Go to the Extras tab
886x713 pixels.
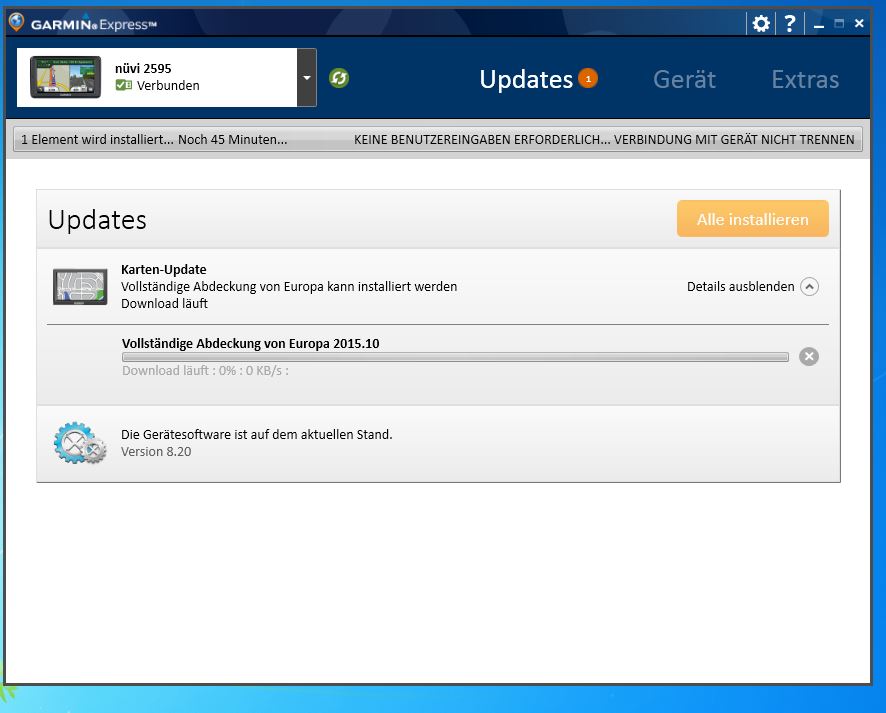pos(805,79)
